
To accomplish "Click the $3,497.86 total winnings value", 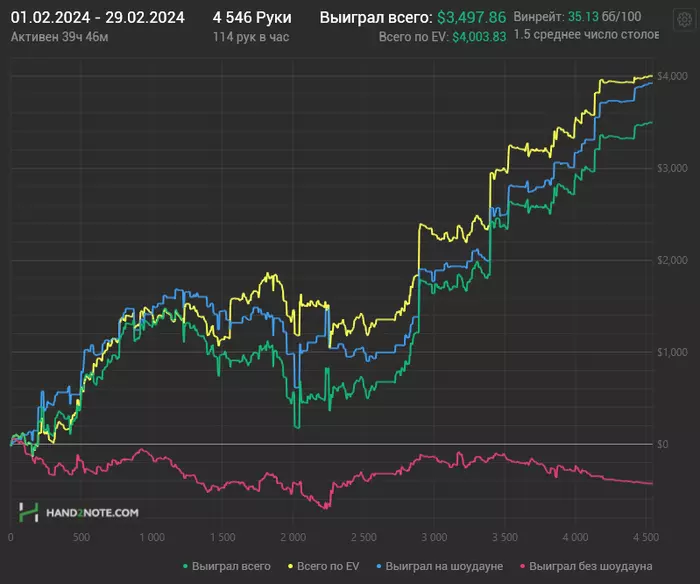I will (x=471, y=18).
